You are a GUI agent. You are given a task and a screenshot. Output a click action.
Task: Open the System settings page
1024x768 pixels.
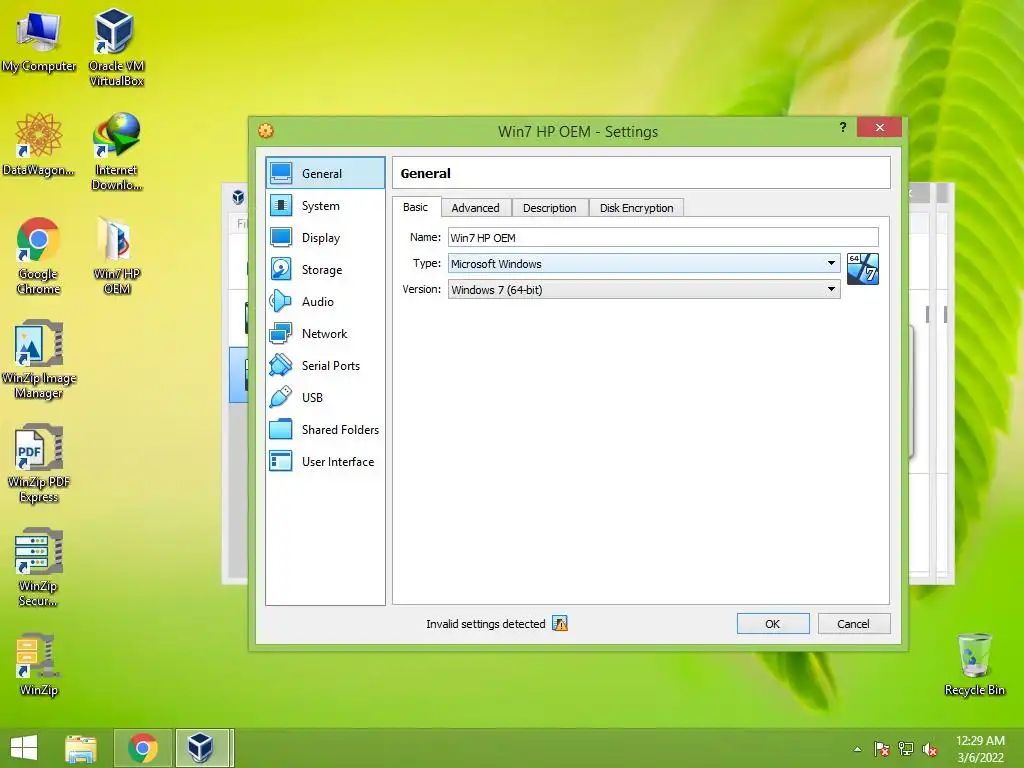click(x=325, y=206)
